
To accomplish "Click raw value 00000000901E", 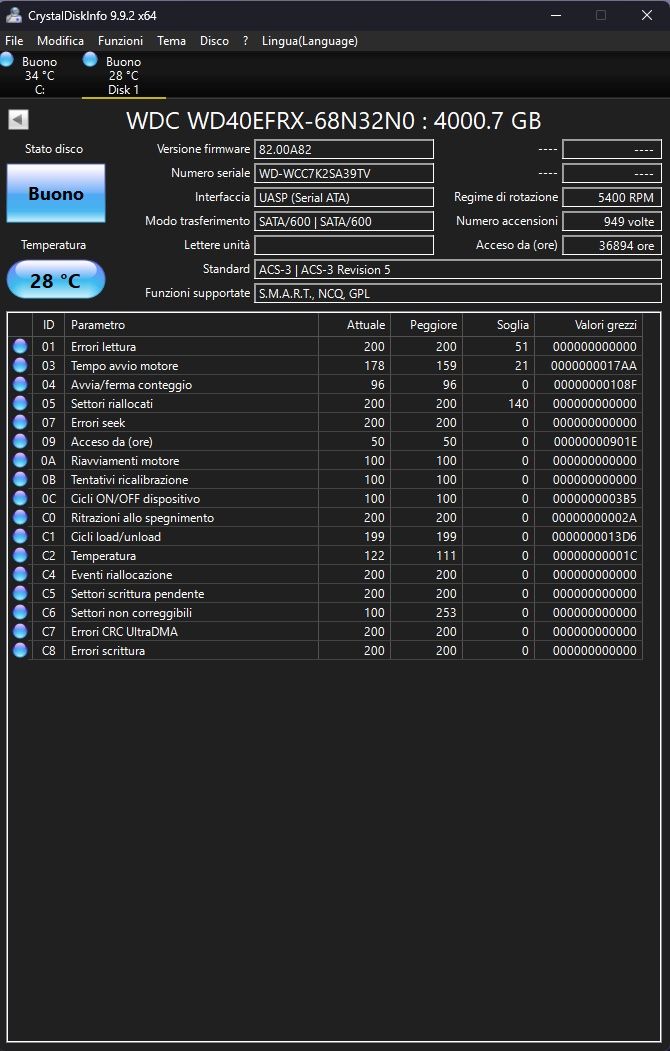I will [595, 442].
